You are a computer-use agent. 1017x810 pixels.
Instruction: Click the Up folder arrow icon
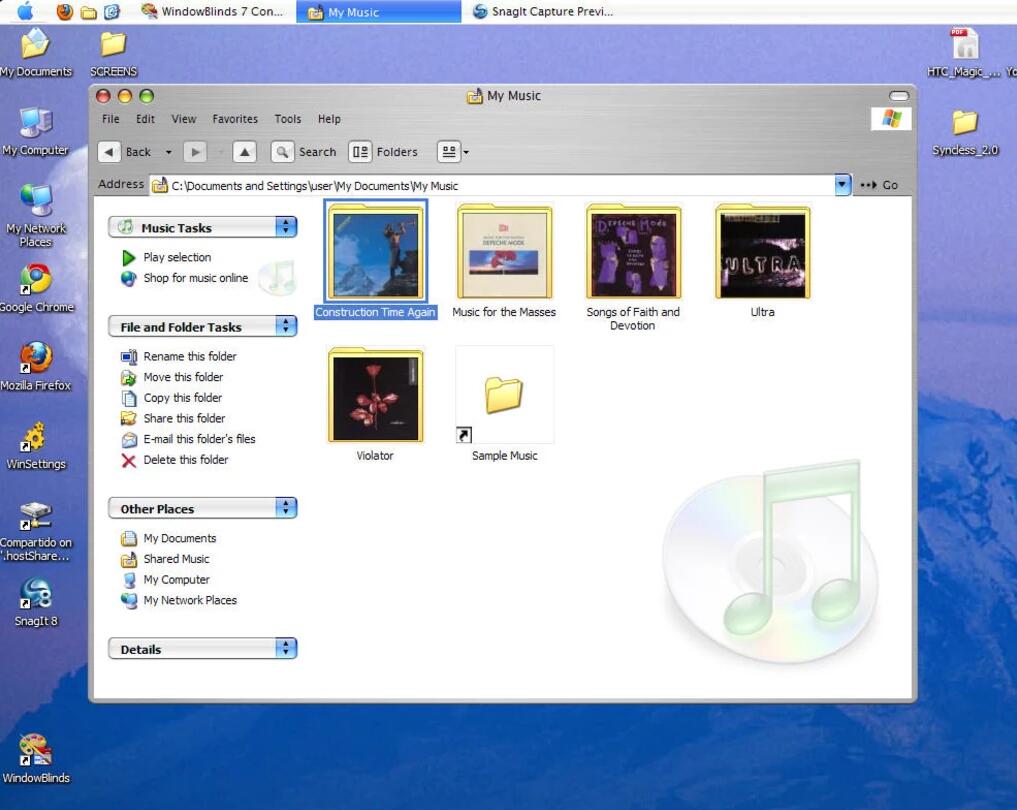click(x=245, y=152)
